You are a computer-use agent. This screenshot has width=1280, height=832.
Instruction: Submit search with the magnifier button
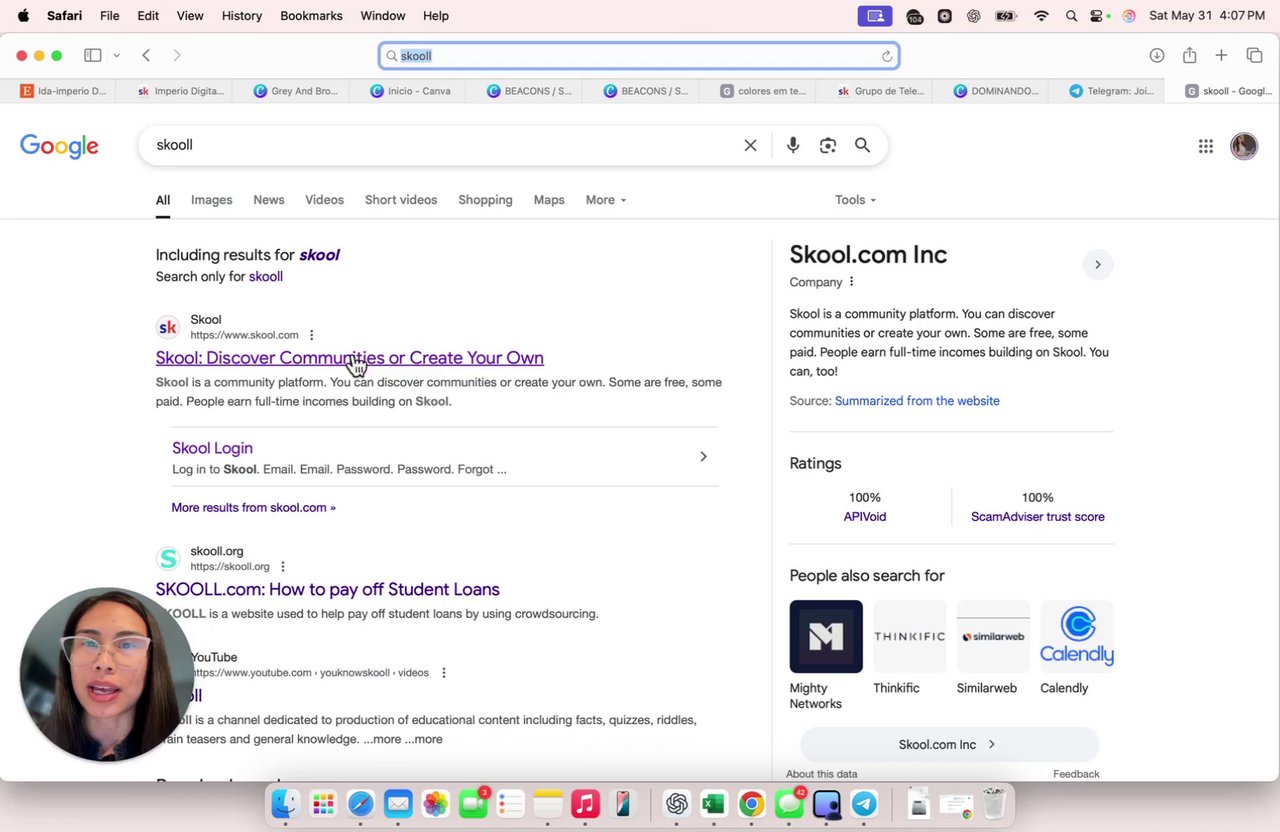862,146
